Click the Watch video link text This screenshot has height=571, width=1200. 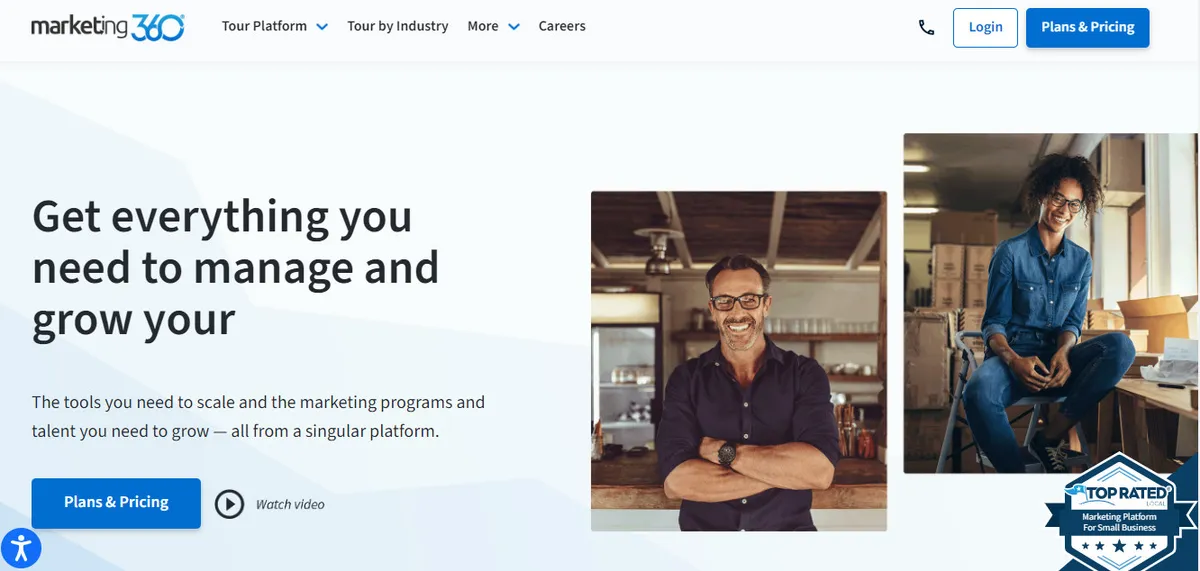tap(290, 504)
